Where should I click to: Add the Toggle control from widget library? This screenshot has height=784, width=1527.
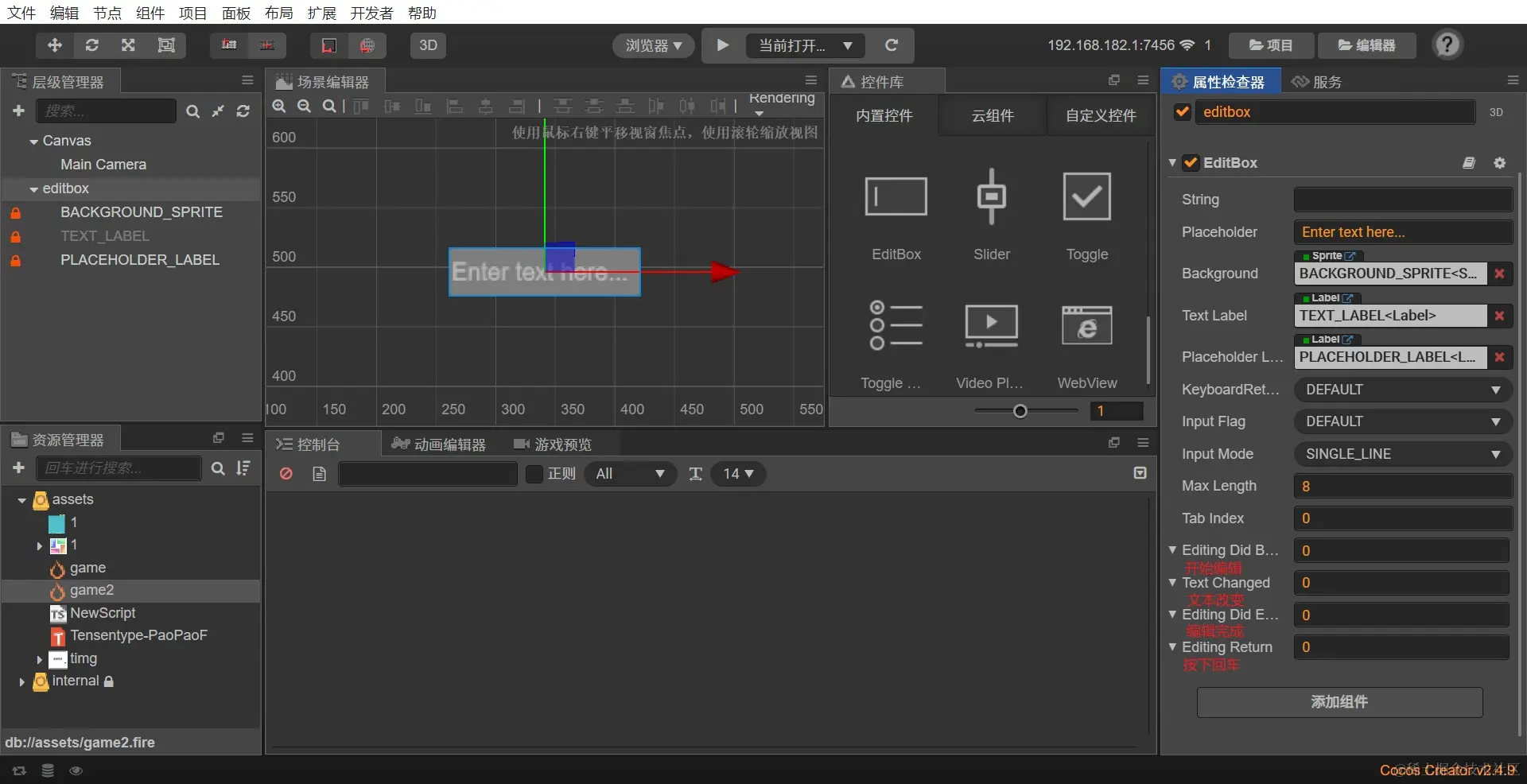[x=1087, y=215]
